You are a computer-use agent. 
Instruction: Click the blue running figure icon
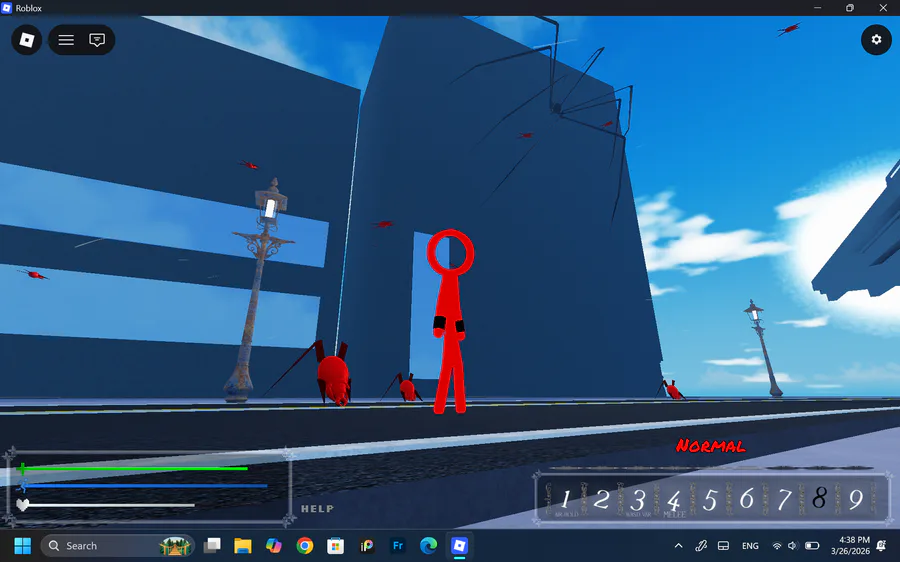pyautogui.click(x=22, y=486)
